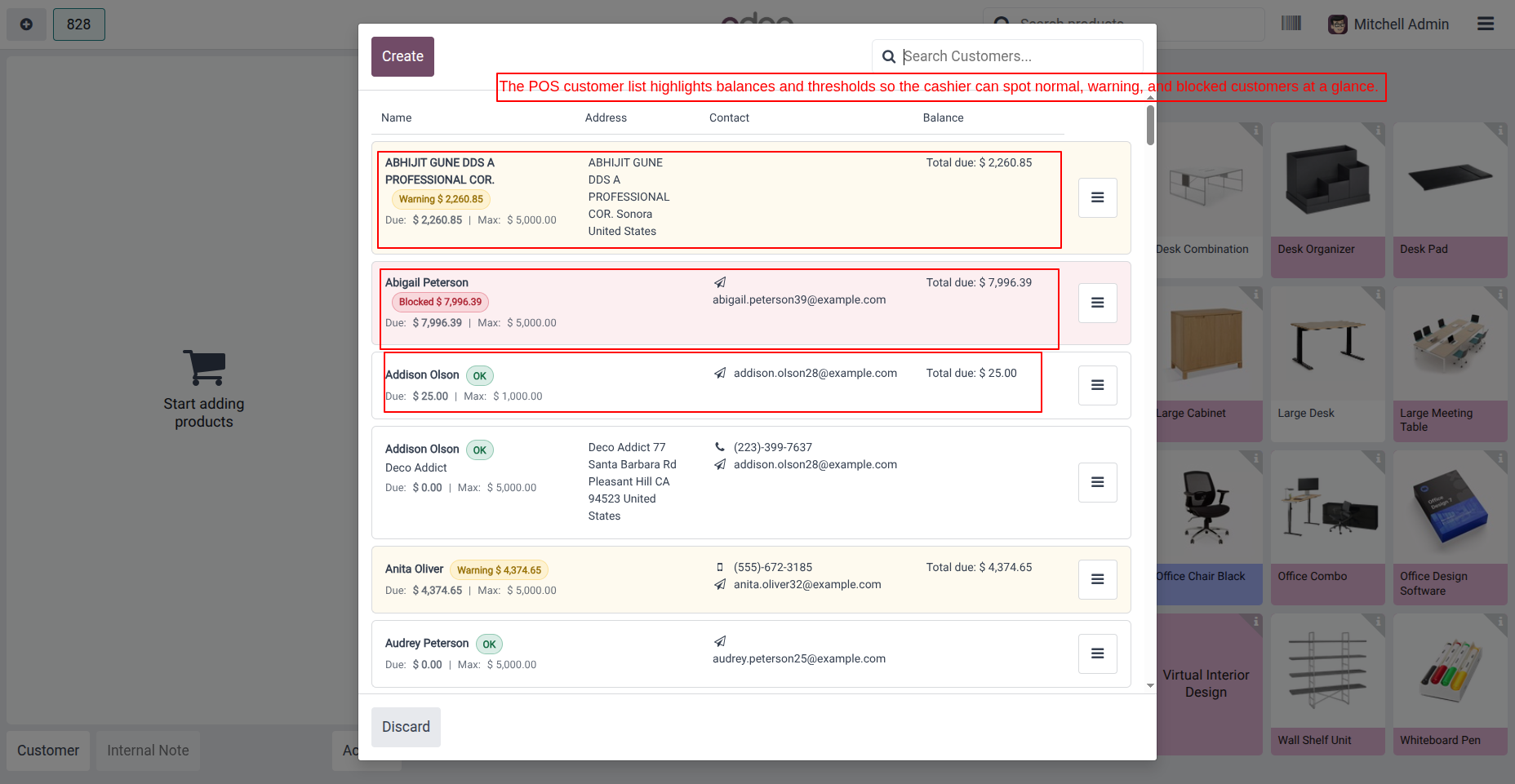Select the Desk Organizer product tile
Screen dimensions: 1515x784
click(x=1327, y=200)
